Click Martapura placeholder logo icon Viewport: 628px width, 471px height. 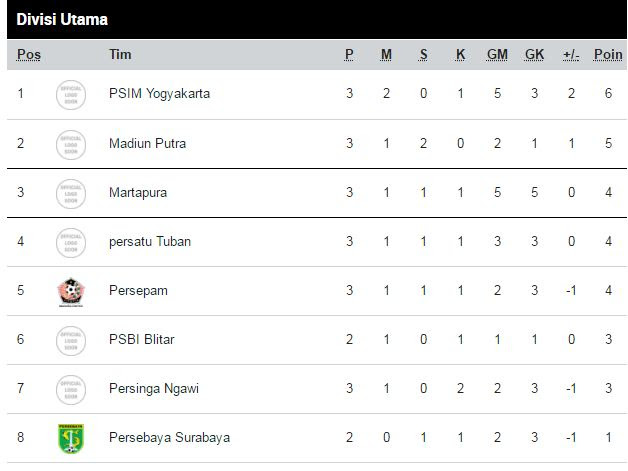point(71,194)
